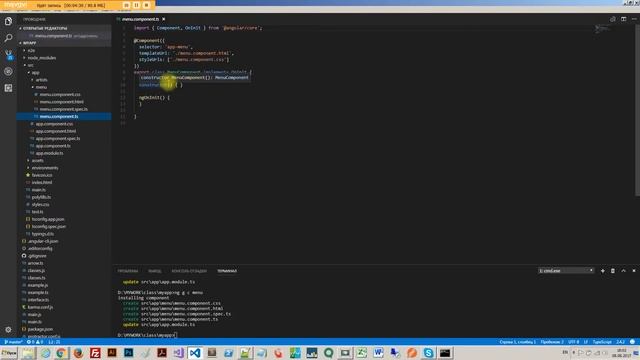Open .angular-cli.json in file tree

(43, 241)
